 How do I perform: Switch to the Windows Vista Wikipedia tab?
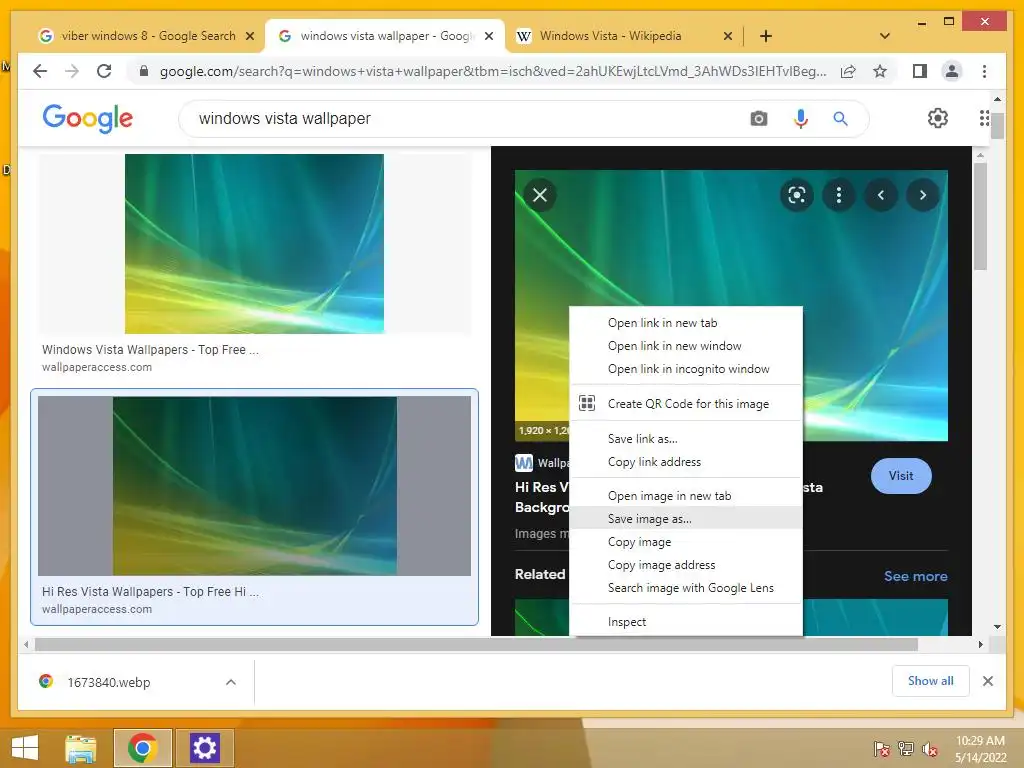609,36
